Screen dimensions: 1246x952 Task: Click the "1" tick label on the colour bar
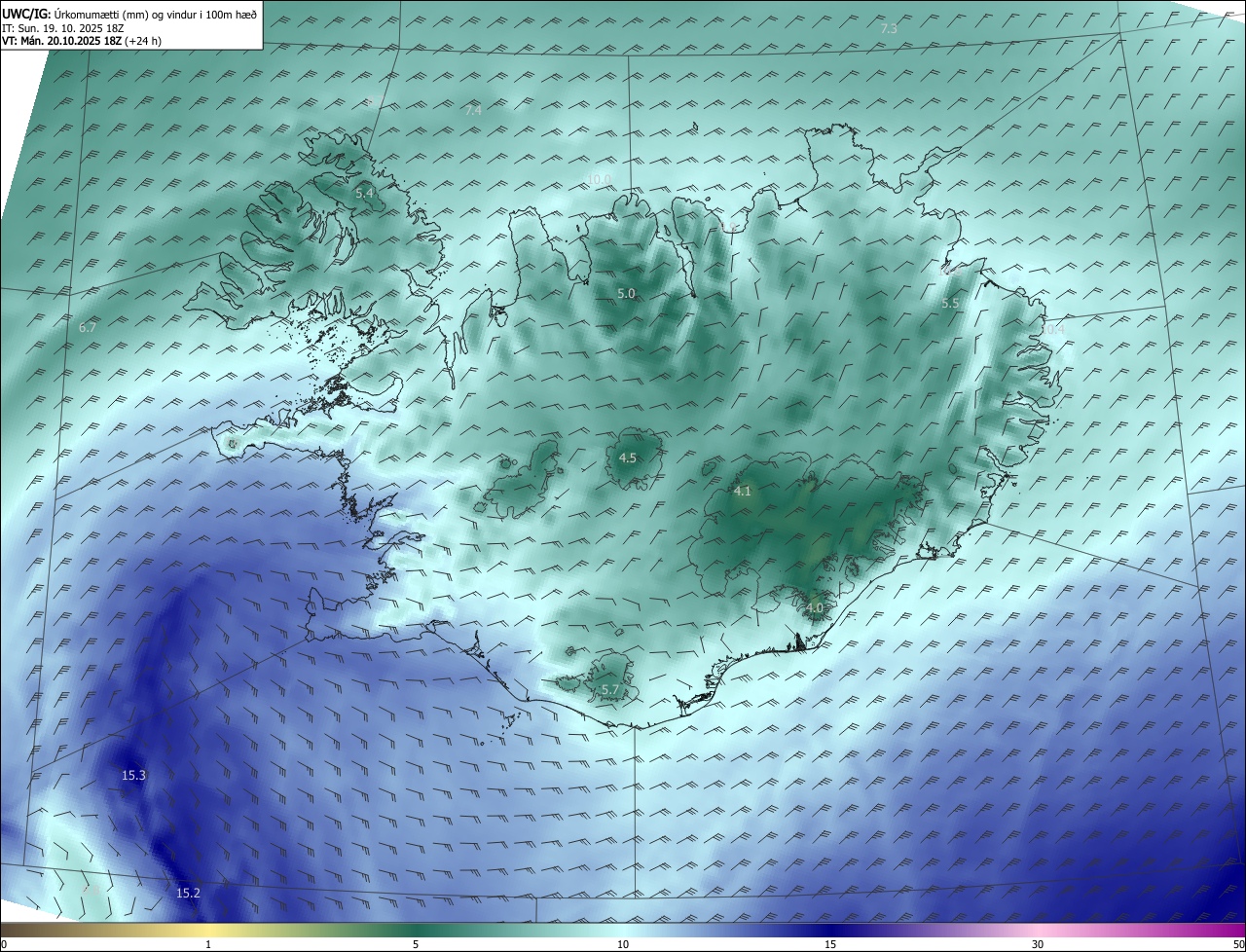[208, 944]
